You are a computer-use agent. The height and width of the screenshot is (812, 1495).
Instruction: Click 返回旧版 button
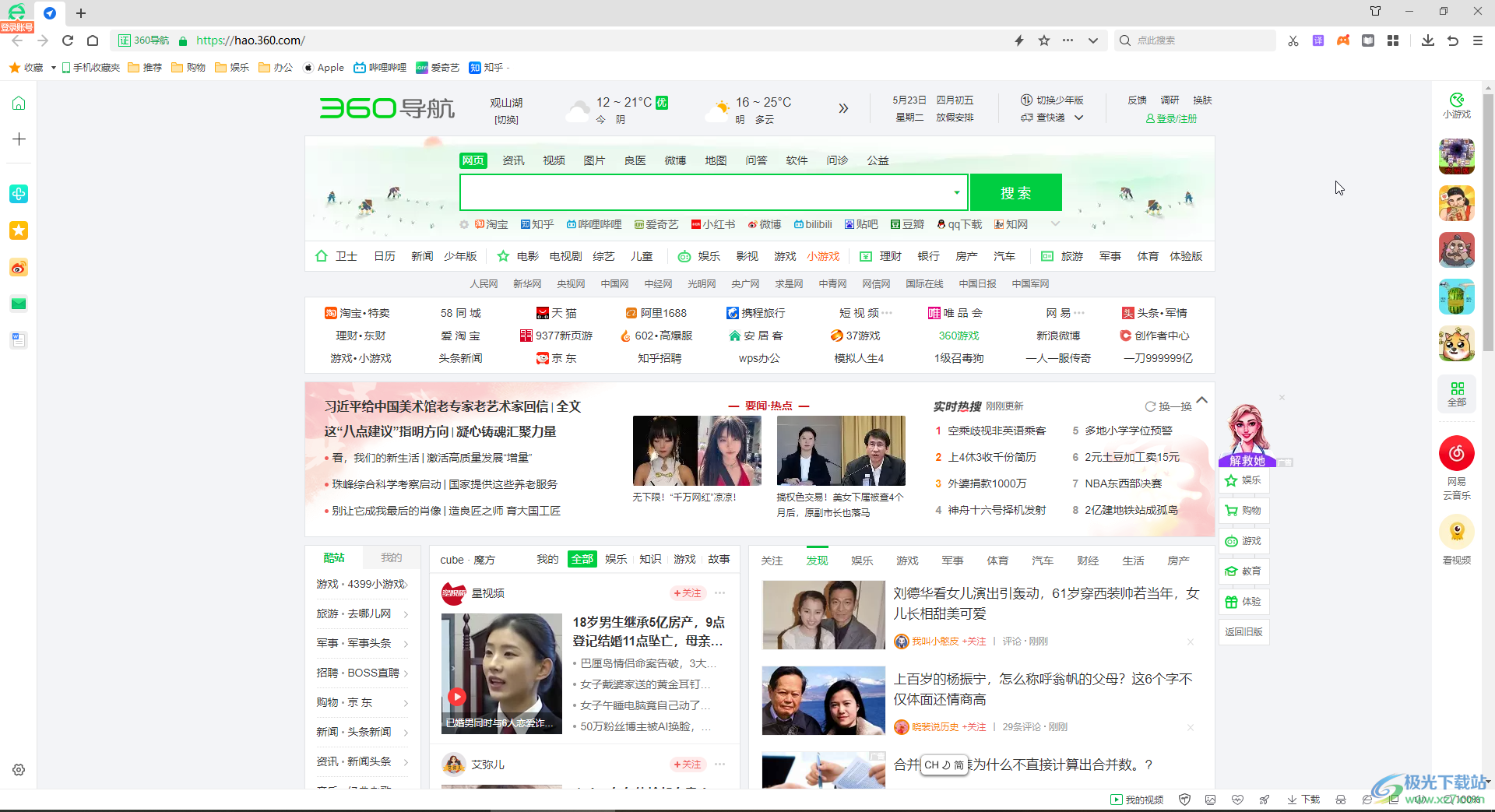1243,632
